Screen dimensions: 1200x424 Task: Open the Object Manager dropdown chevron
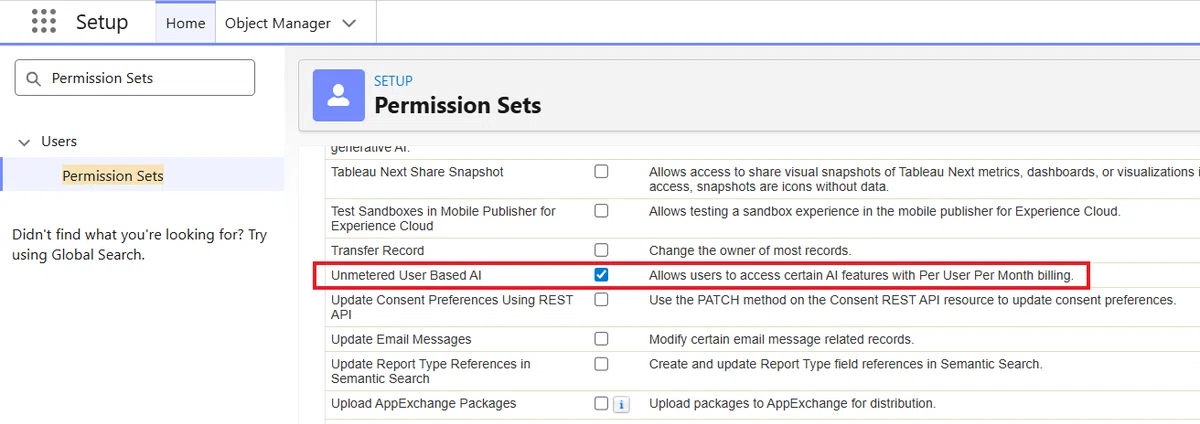point(349,23)
